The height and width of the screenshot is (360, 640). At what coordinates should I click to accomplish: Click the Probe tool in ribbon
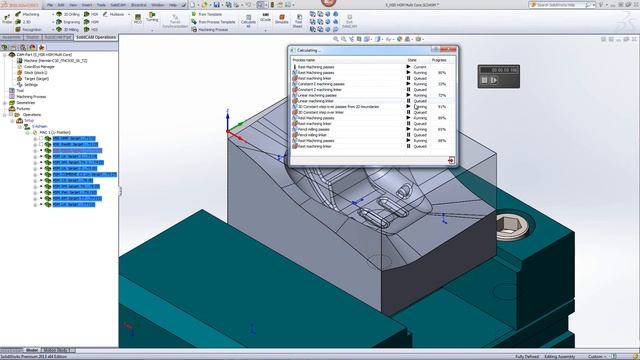coord(7,19)
